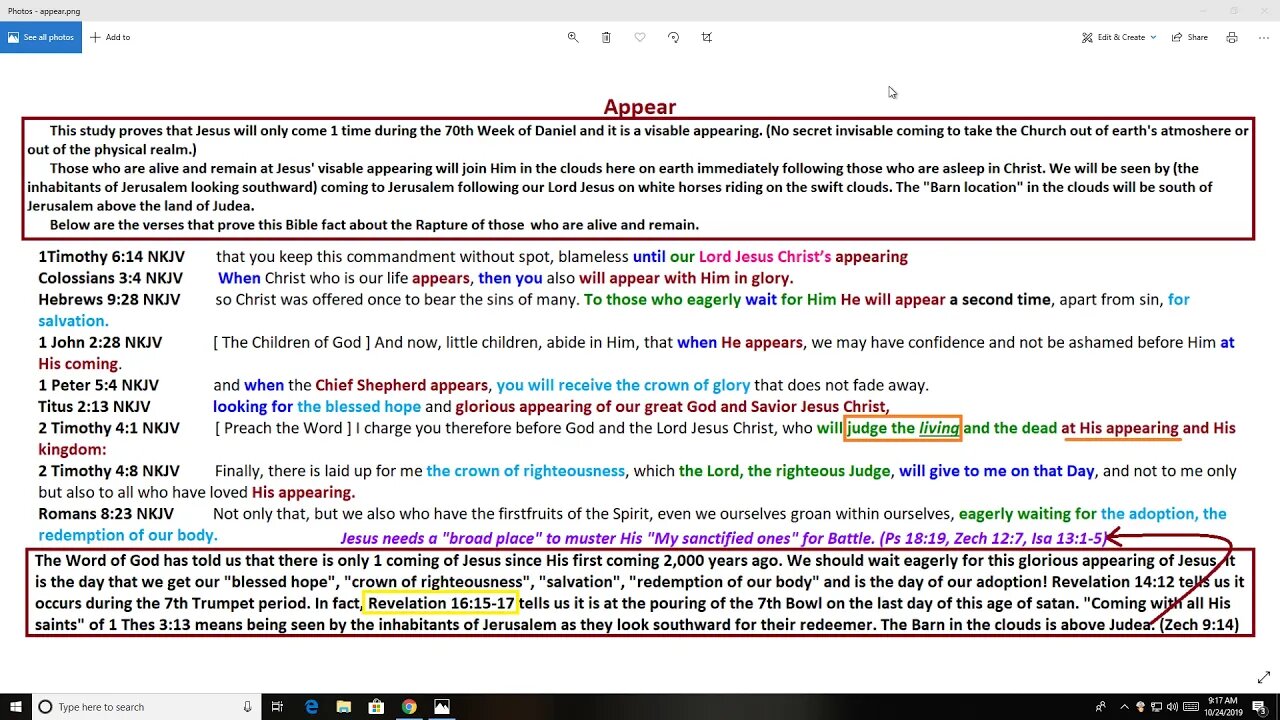Print the photo with printer icon
Screen dimensions: 1280x720
1232,37
